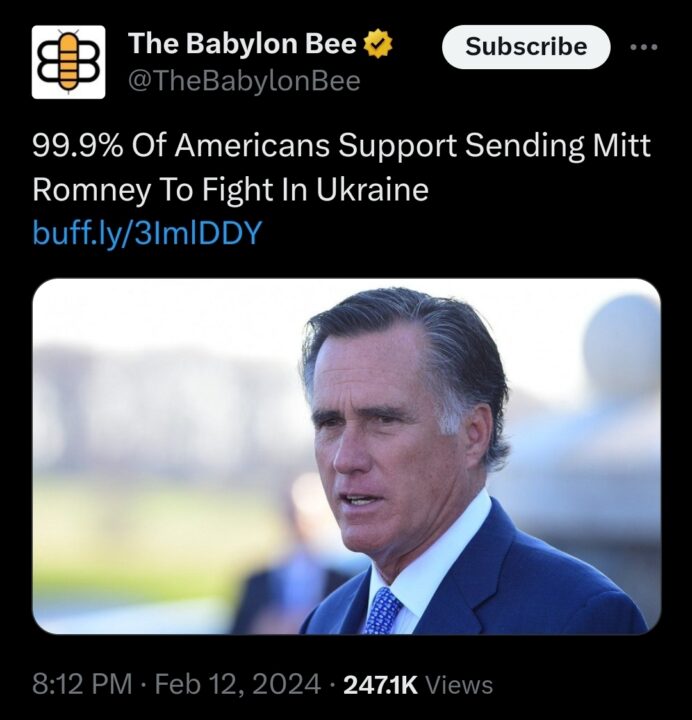The height and width of the screenshot is (720, 692).
Task: Click The Babylon Bee display name
Action: click(x=242, y=45)
